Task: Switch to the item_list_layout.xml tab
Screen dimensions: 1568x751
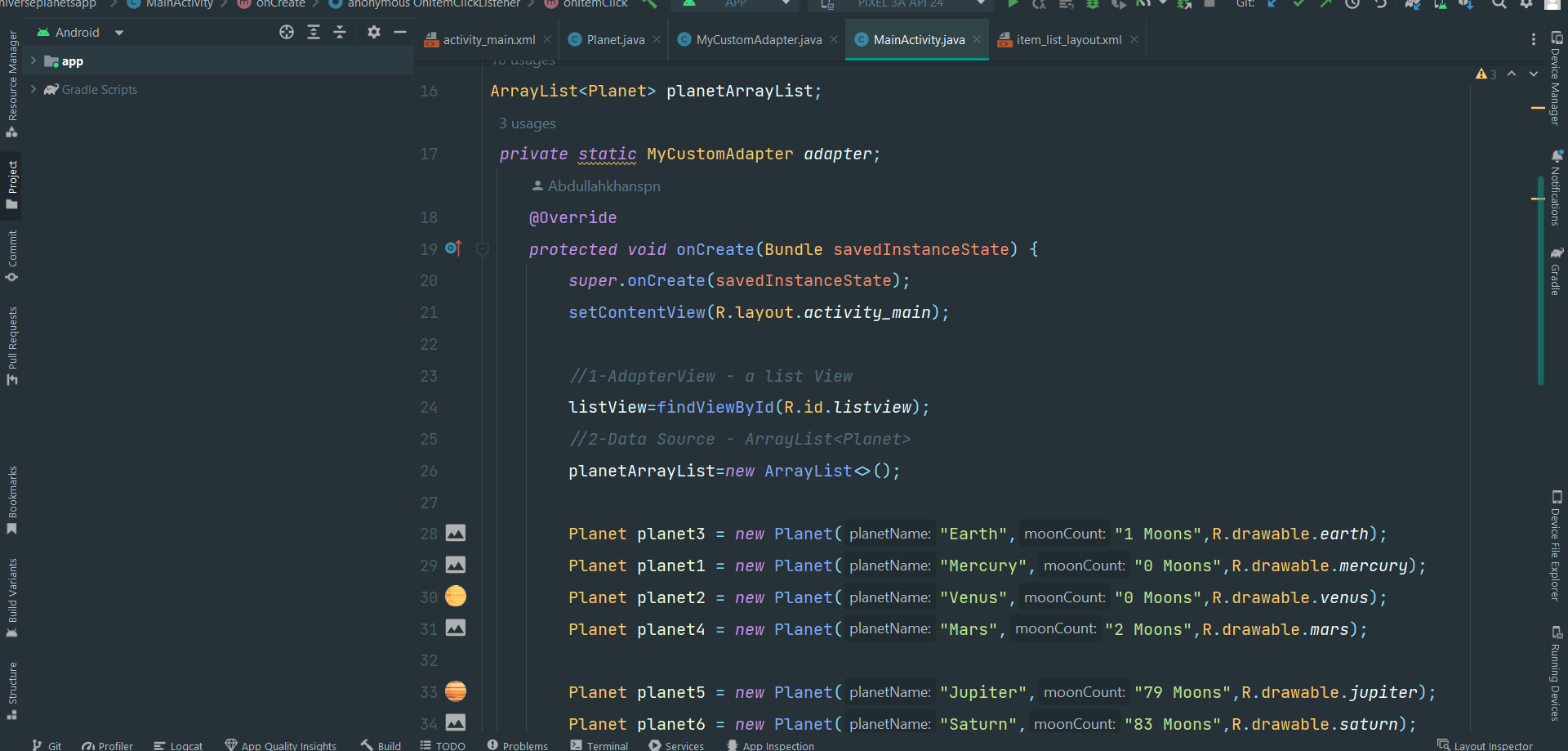Action: (1066, 39)
